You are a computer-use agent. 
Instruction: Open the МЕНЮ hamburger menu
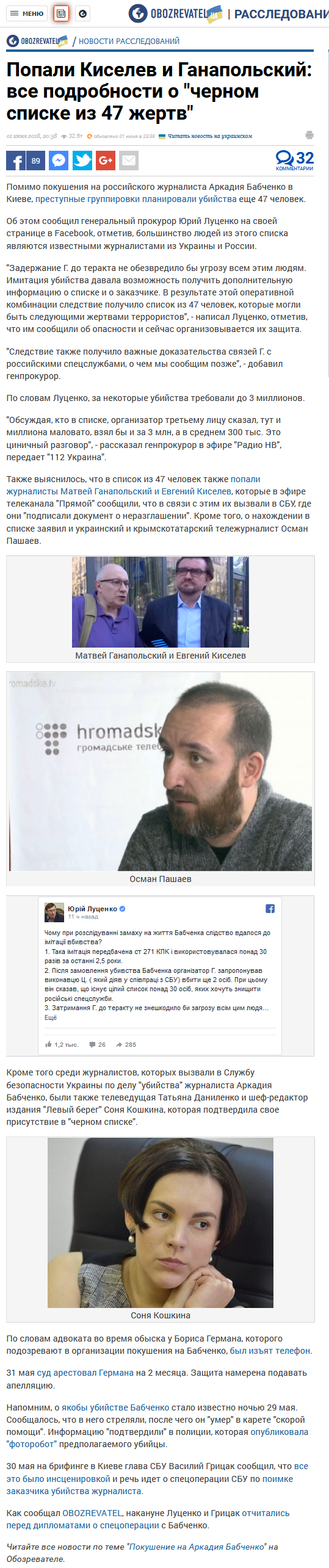click(x=26, y=13)
